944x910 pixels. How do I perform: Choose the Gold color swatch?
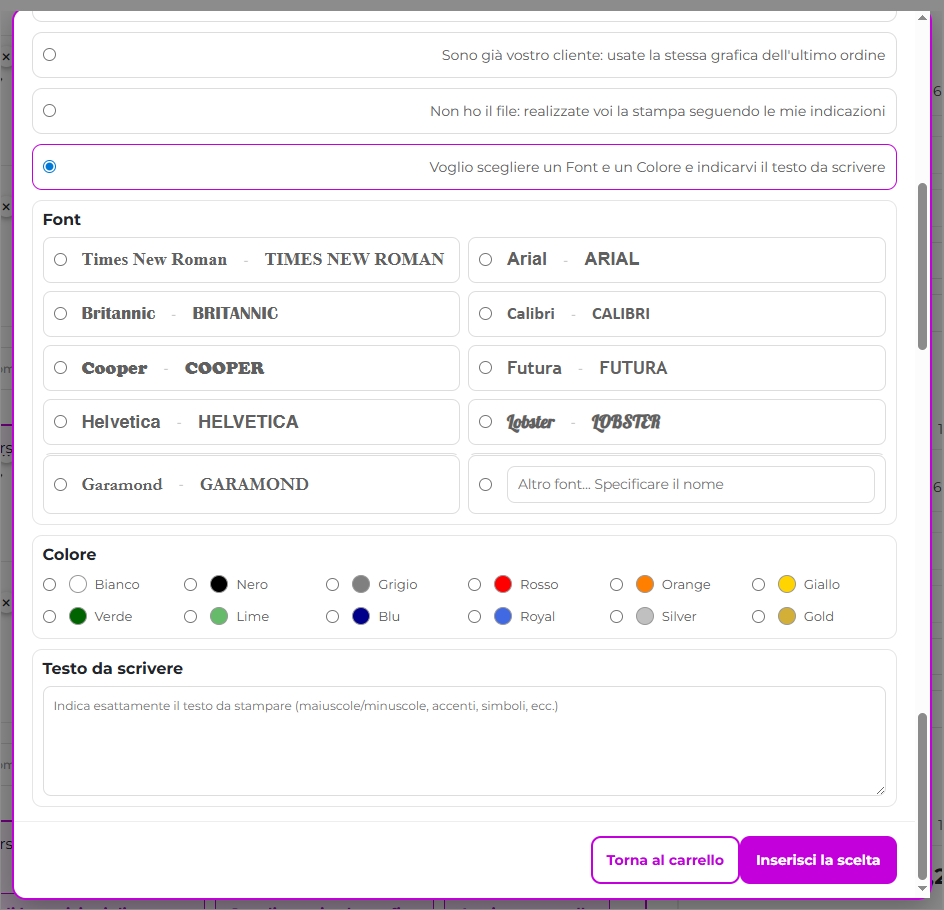[787, 617]
